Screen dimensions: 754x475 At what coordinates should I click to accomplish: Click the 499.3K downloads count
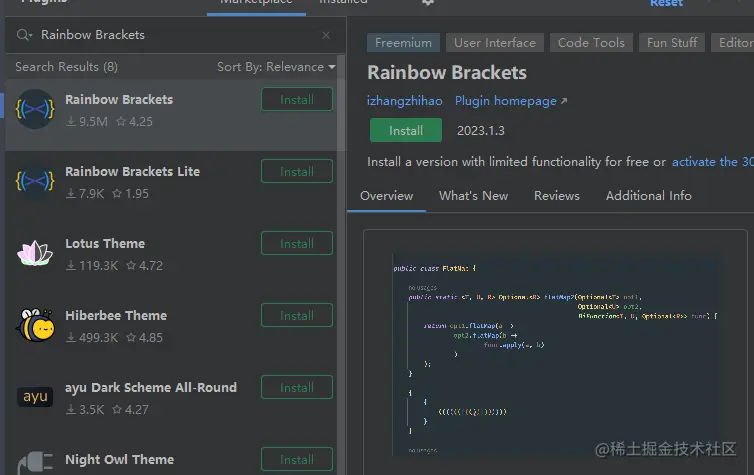coord(92,338)
